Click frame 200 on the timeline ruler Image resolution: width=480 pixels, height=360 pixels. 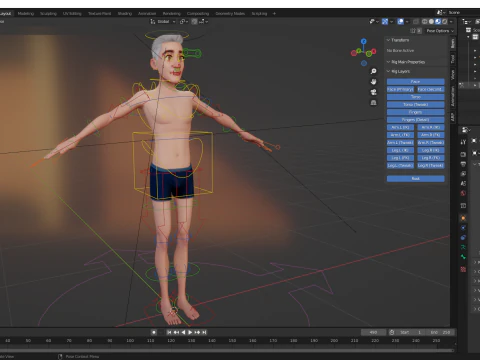(334, 341)
